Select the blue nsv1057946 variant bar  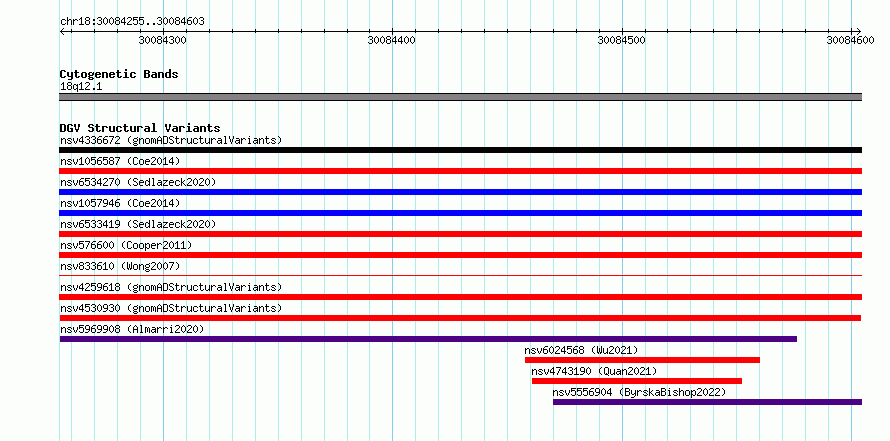pos(460,213)
